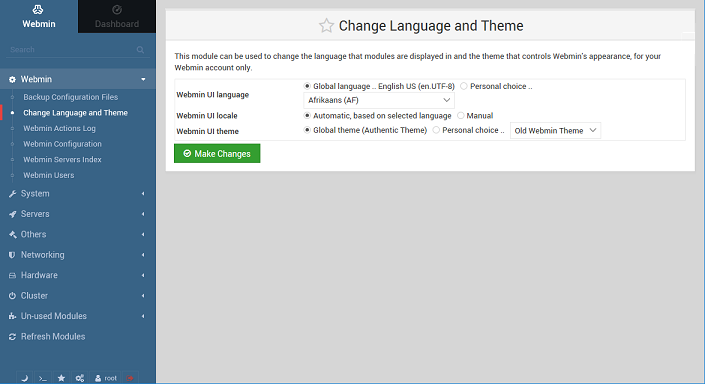Viewport: 705px width, 384px height.
Task: Click the Make Changes button
Action: [217, 153]
